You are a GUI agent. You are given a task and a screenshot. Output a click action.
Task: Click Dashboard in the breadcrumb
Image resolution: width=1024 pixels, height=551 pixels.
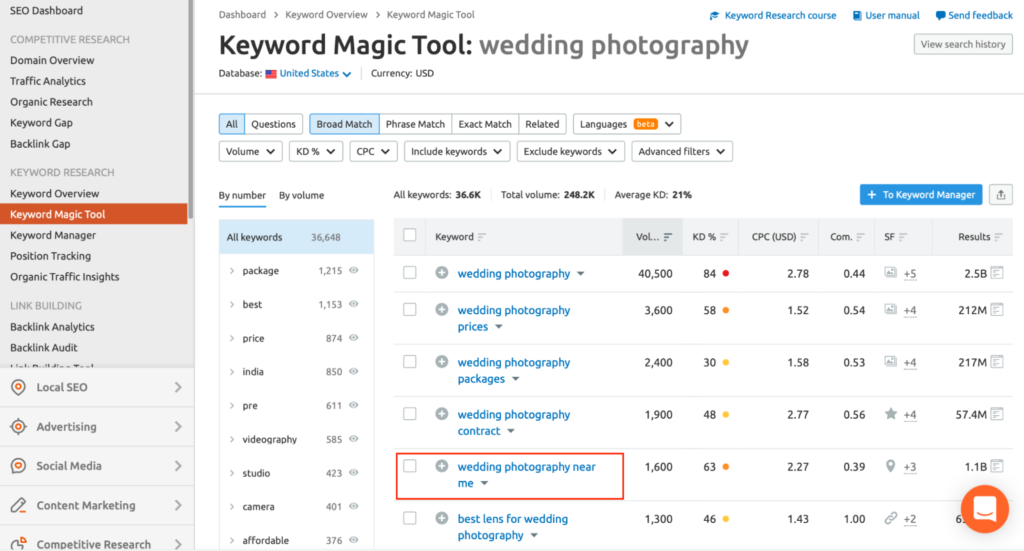(x=242, y=14)
